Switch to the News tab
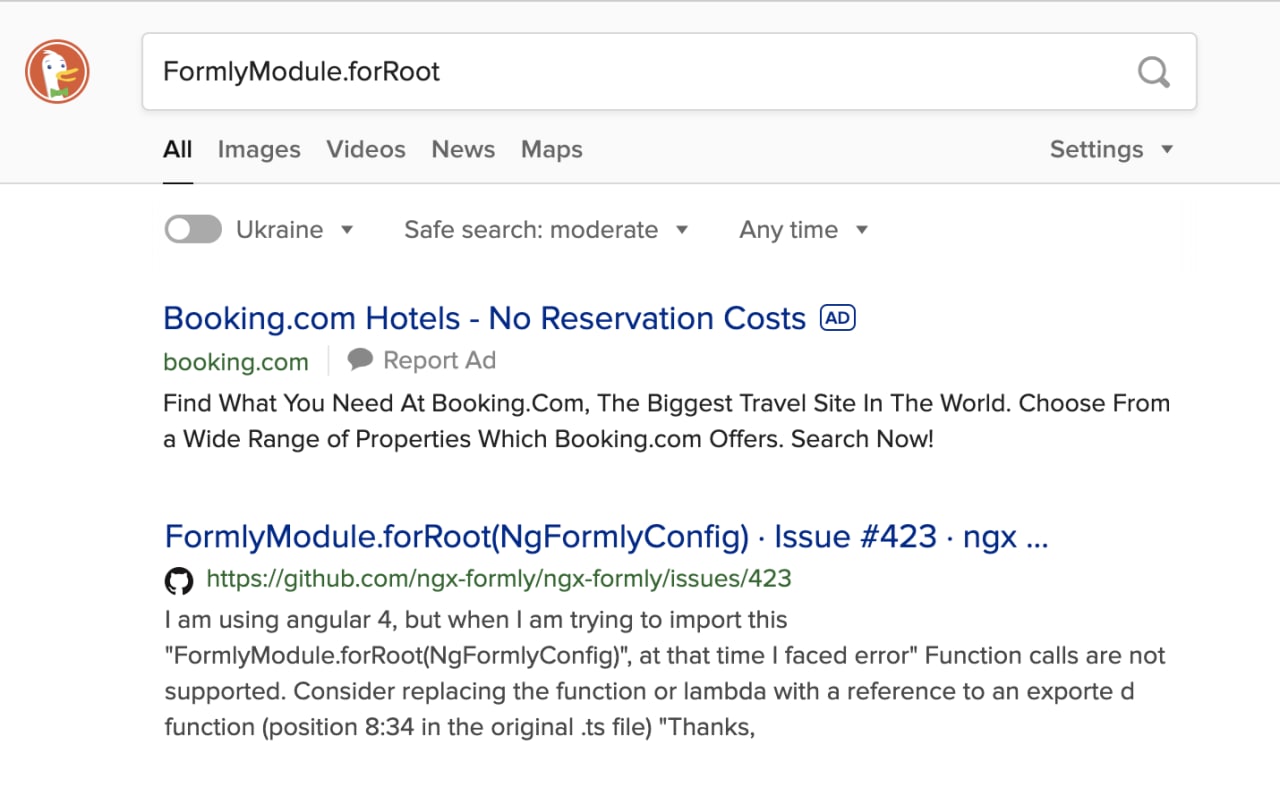 [x=463, y=149]
